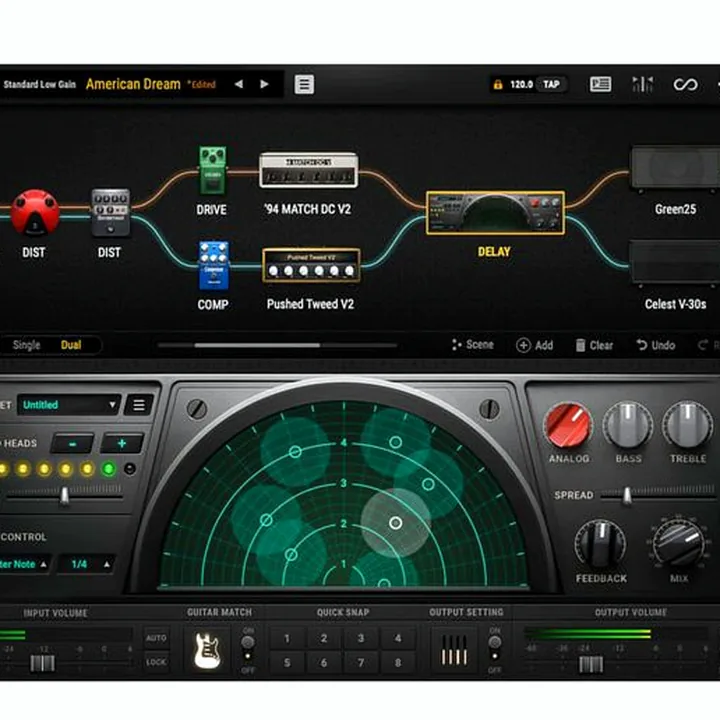Image resolution: width=720 pixels, height=720 pixels.
Task: Go to previous preset arrow
Action: coord(239,84)
